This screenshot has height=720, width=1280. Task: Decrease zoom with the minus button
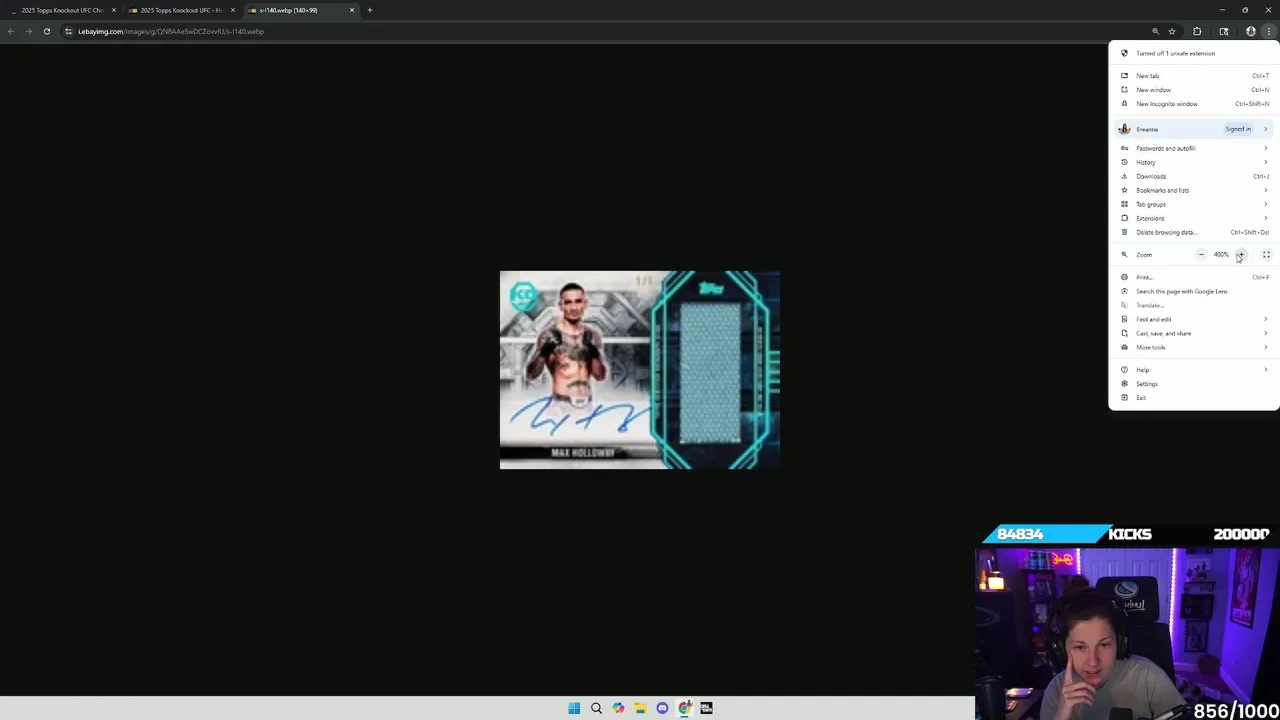(1201, 255)
